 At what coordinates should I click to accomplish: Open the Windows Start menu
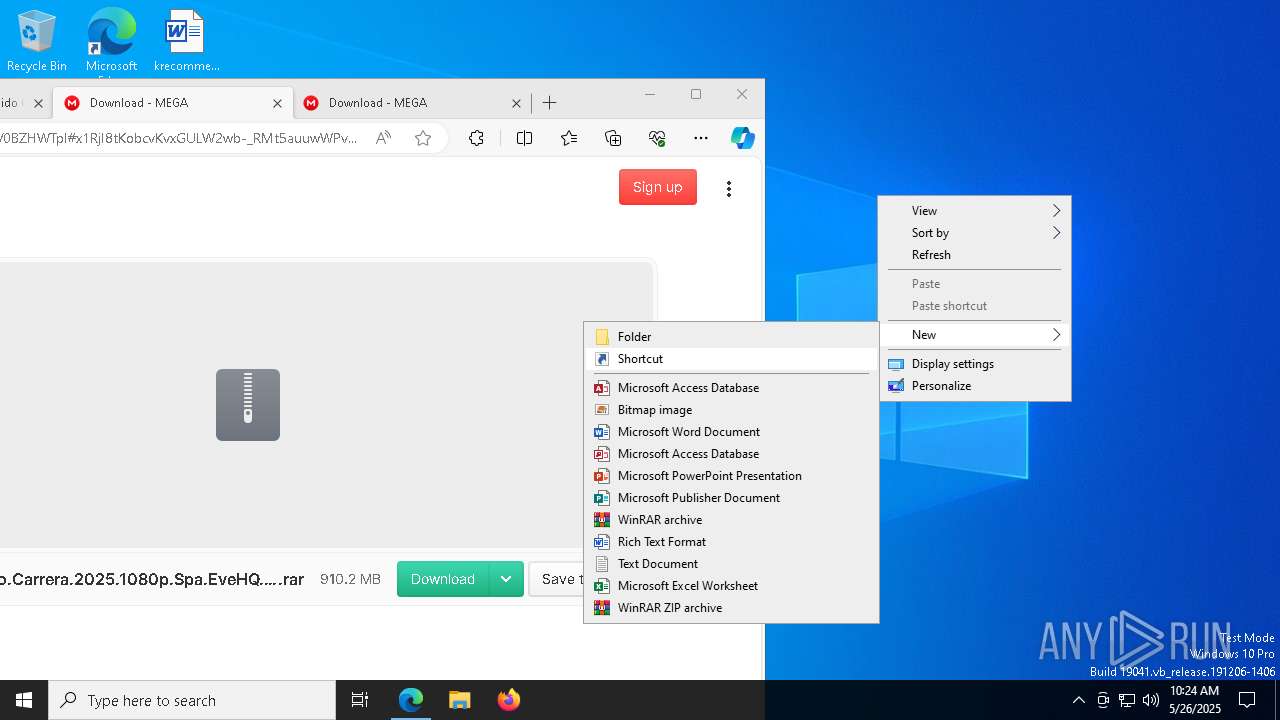point(24,700)
